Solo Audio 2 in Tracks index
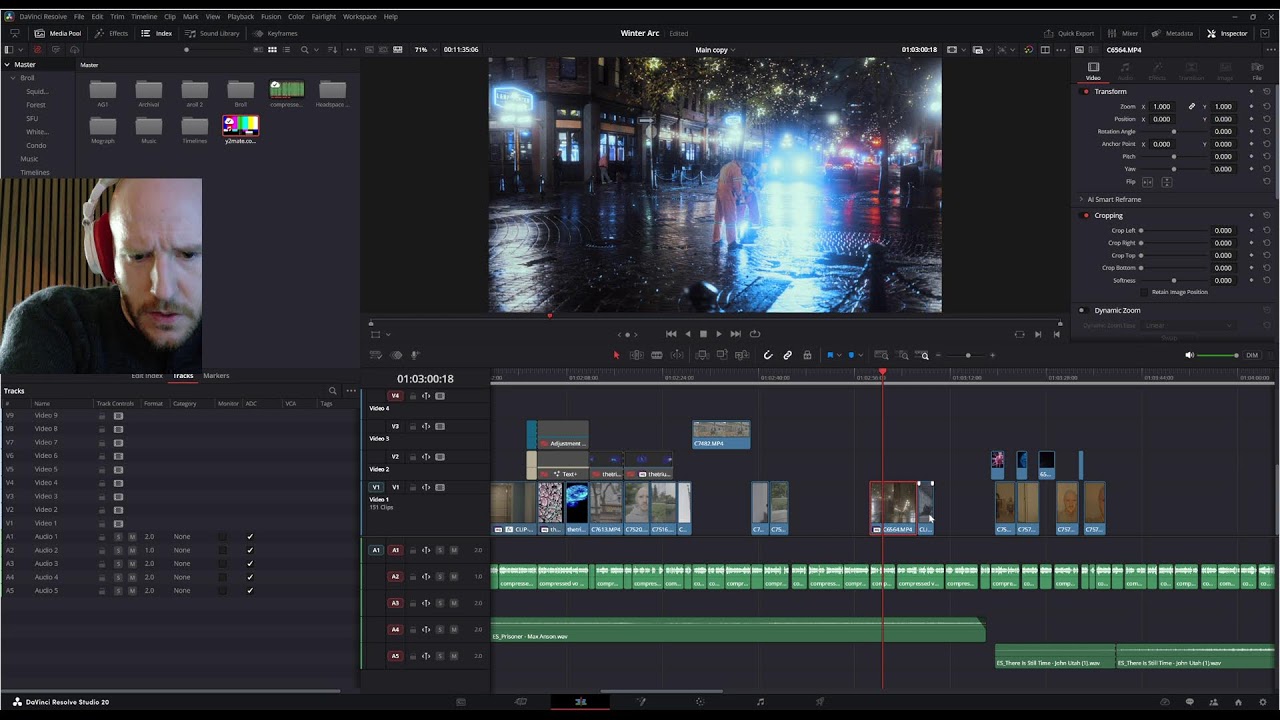 [118, 550]
